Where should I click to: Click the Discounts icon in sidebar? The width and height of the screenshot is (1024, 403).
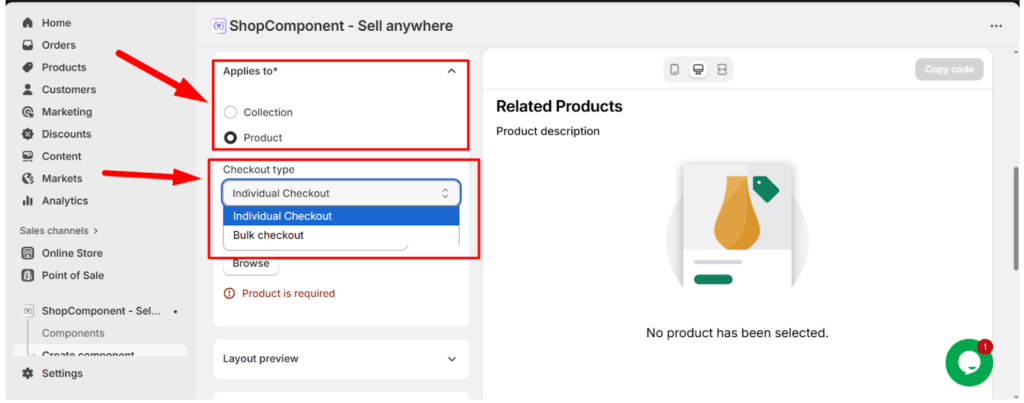pos(27,134)
